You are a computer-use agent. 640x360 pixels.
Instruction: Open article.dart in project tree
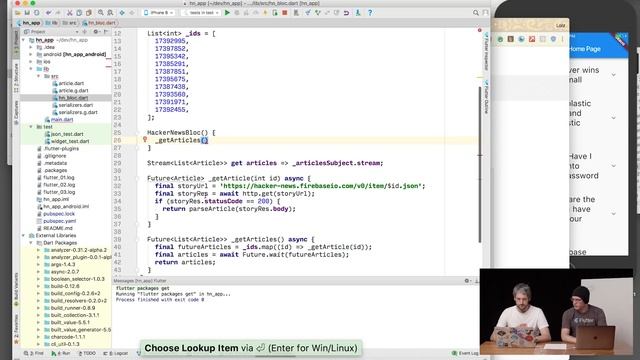(x=71, y=83)
